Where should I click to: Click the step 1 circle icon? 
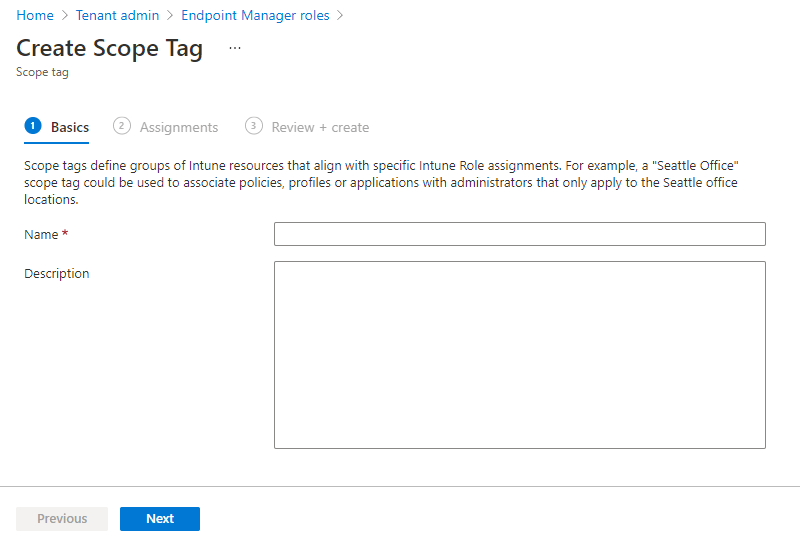(33, 126)
